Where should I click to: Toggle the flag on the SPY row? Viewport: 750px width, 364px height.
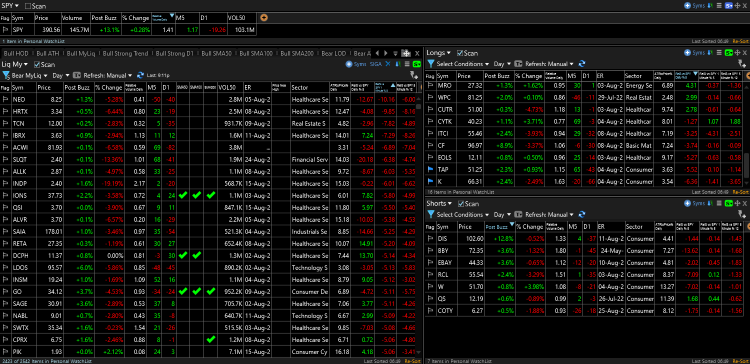(x=5, y=30)
